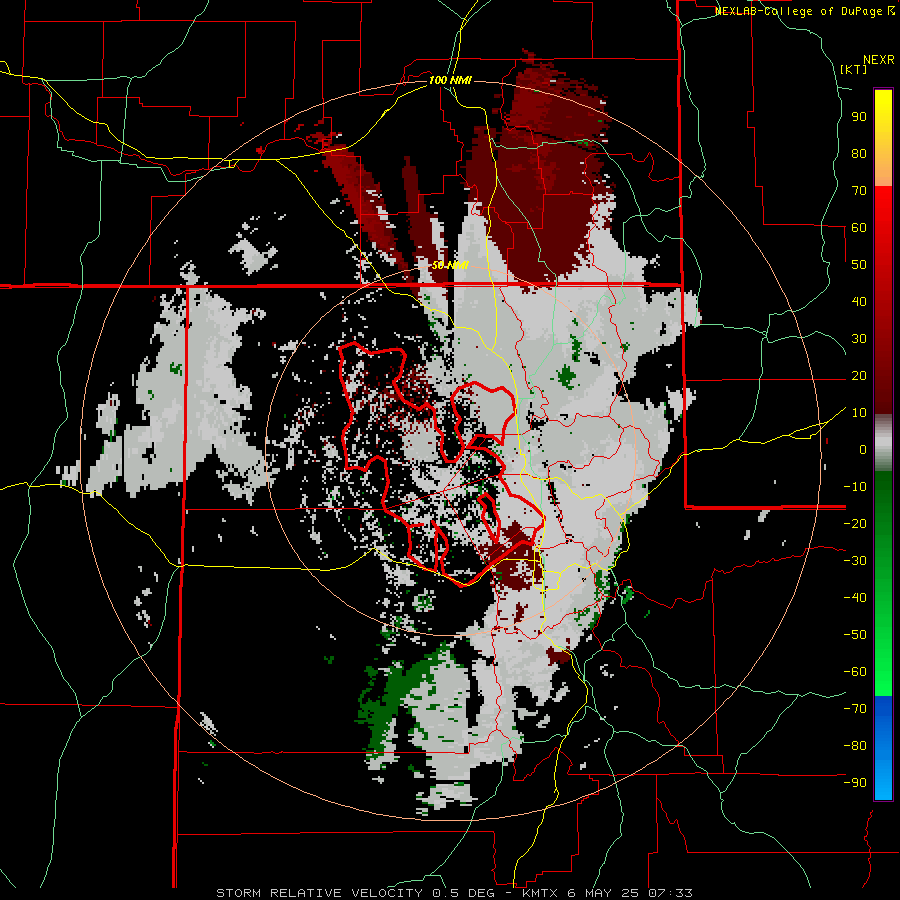This screenshot has width=900, height=900.
Task: Click the 50 NMI range ring label
Action: coord(450,265)
